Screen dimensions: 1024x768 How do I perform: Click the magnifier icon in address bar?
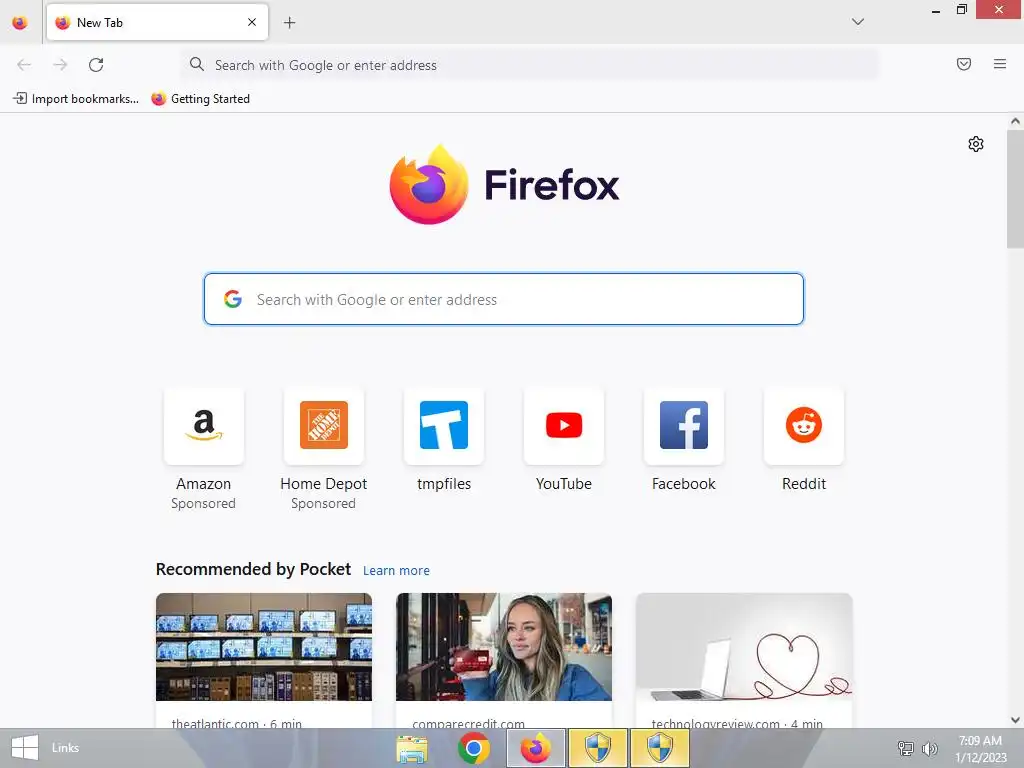pyautogui.click(x=197, y=64)
